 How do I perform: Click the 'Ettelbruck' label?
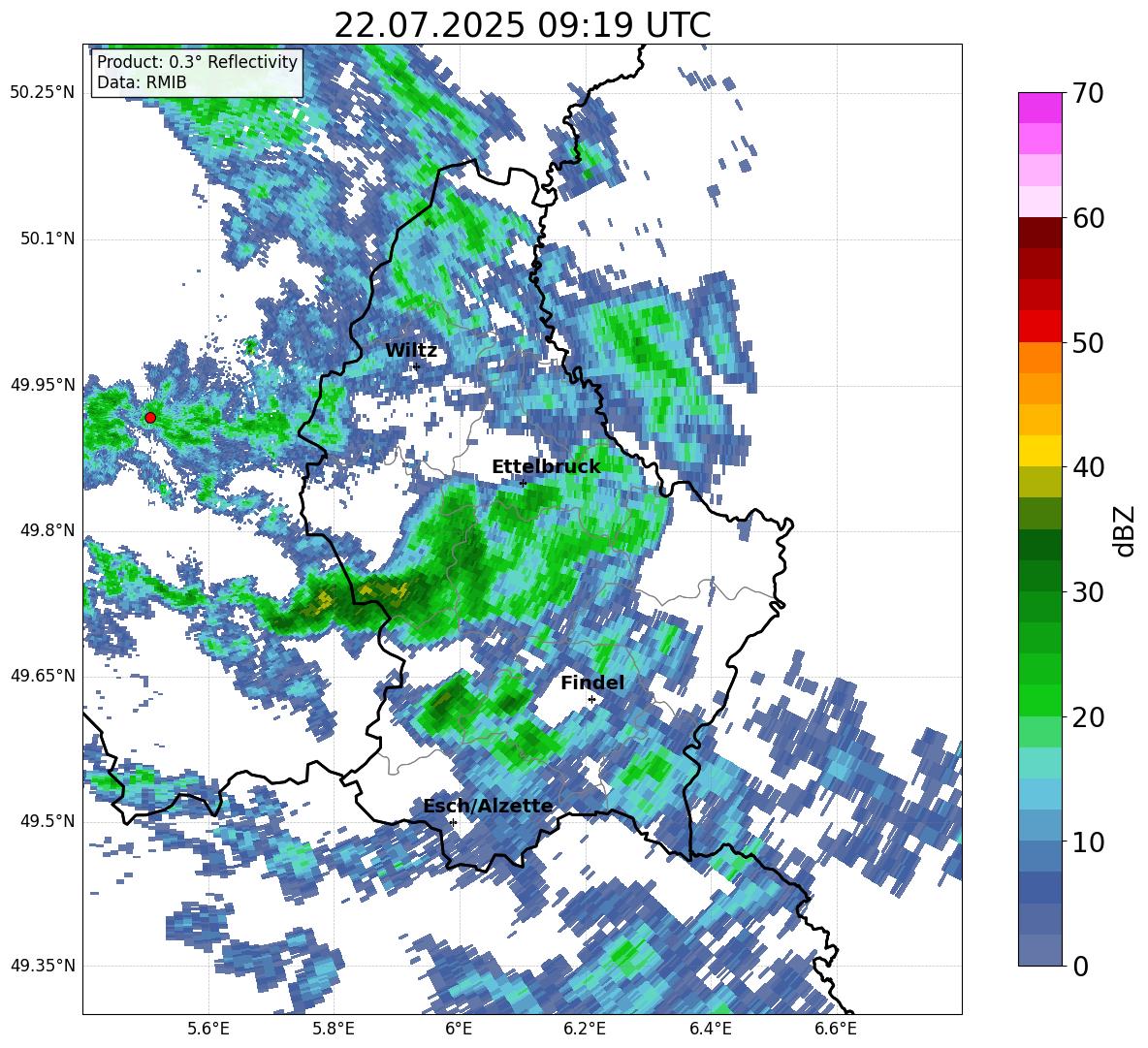pyautogui.click(x=546, y=467)
